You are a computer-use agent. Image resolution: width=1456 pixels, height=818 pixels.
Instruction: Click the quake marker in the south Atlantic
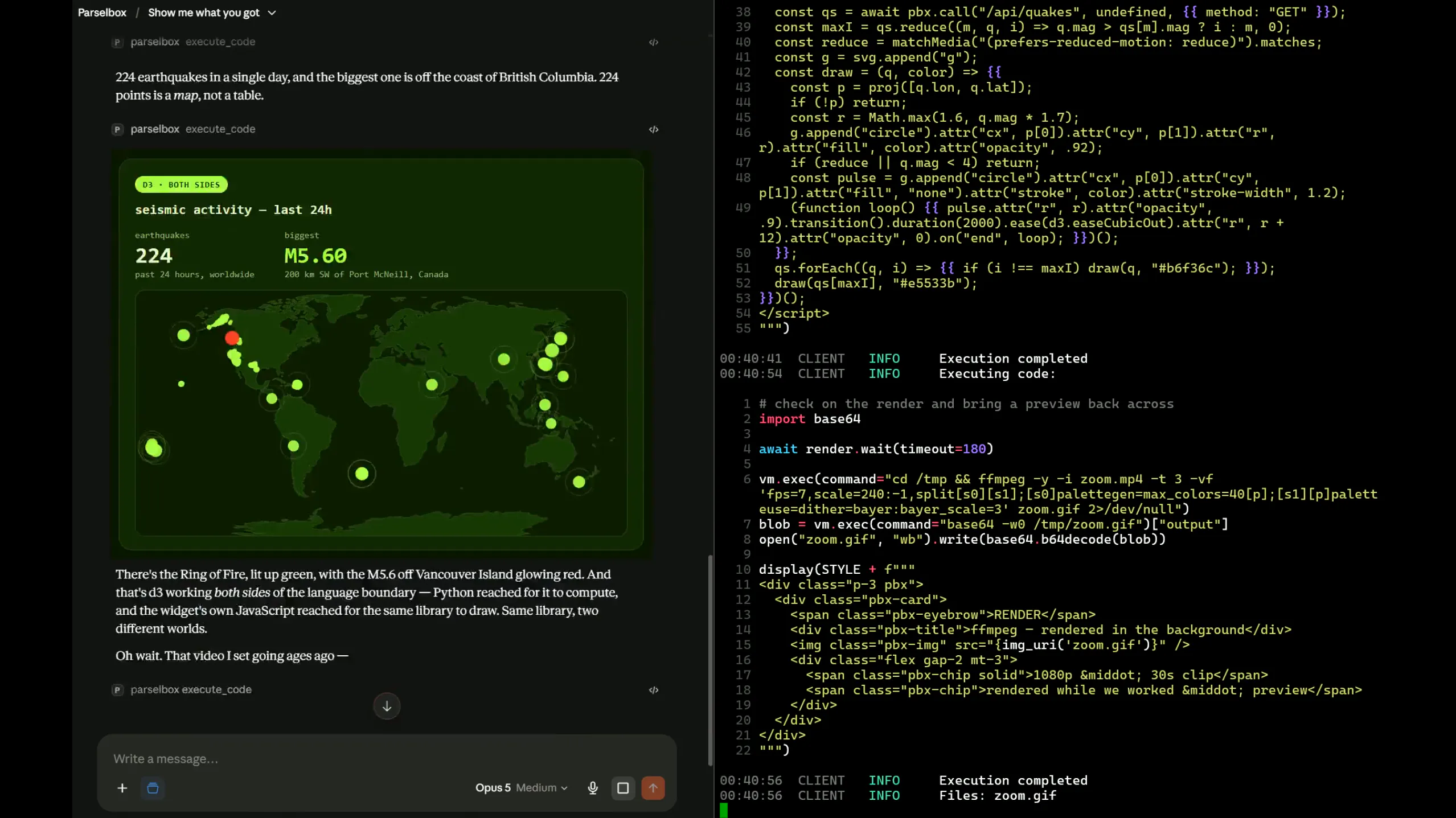tap(362, 474)
